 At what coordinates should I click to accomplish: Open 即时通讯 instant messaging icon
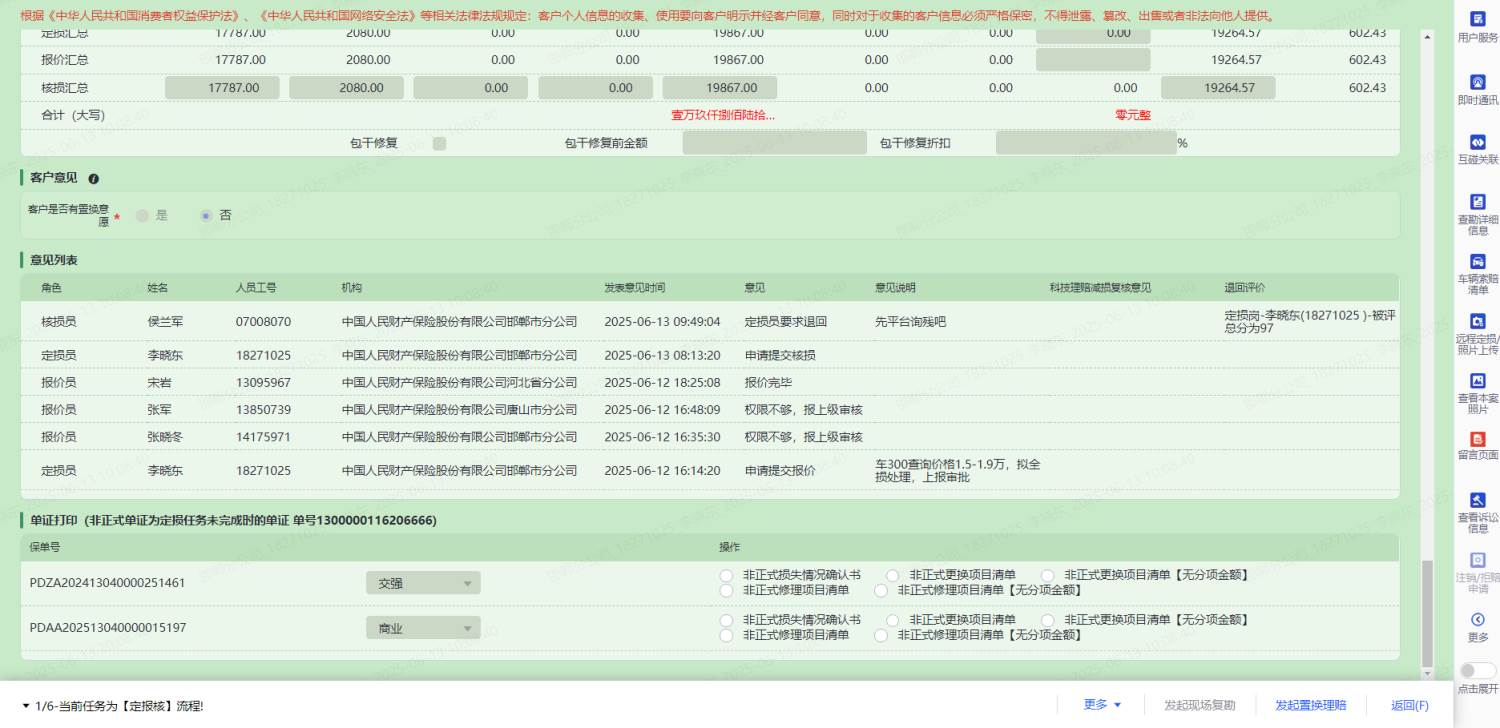pyautogui.click(x=1477, y=82)
